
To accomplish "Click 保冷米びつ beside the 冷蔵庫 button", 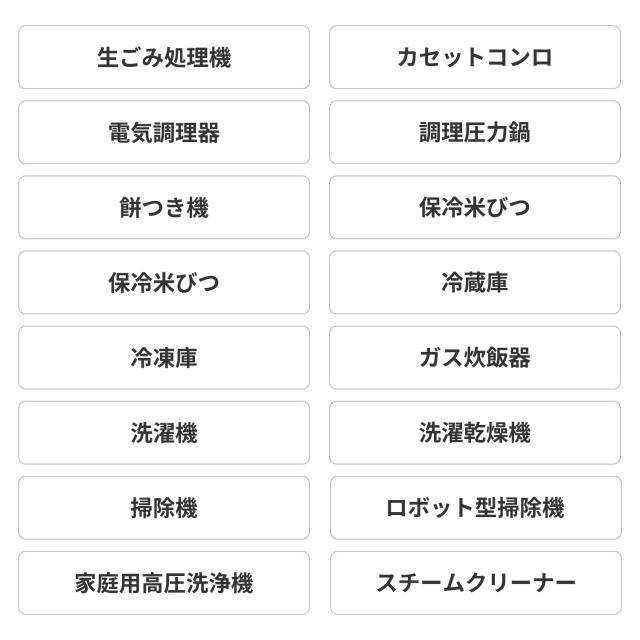I will pyautogui.click(x=164, y=283).
